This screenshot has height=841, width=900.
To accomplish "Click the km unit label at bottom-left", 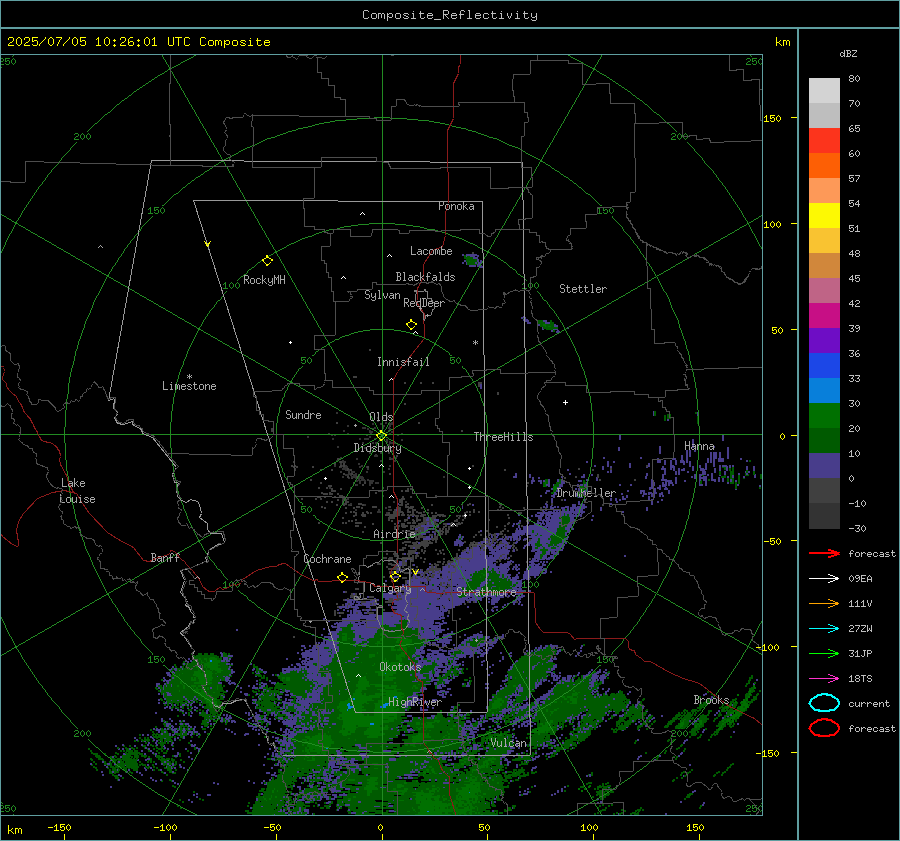I will point(14,830).
